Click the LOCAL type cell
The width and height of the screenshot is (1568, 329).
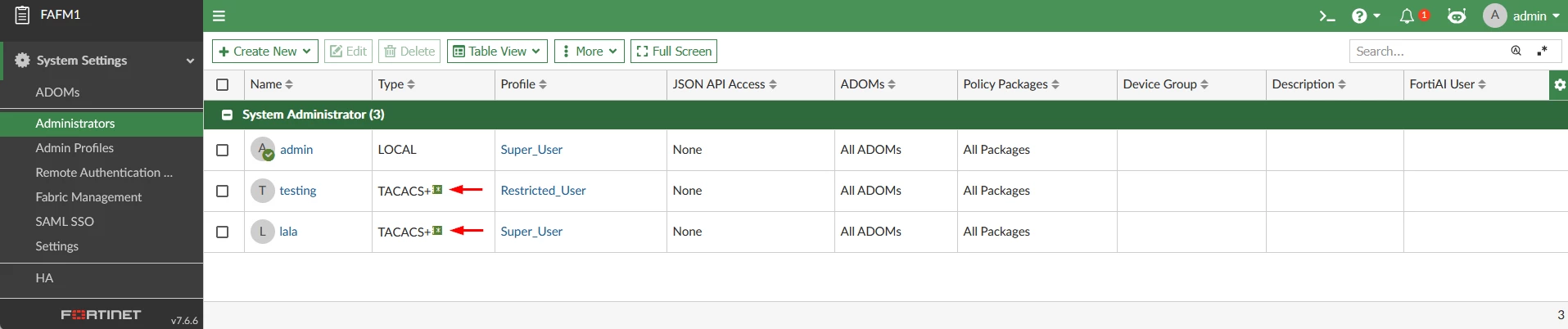tap(397, 150)
